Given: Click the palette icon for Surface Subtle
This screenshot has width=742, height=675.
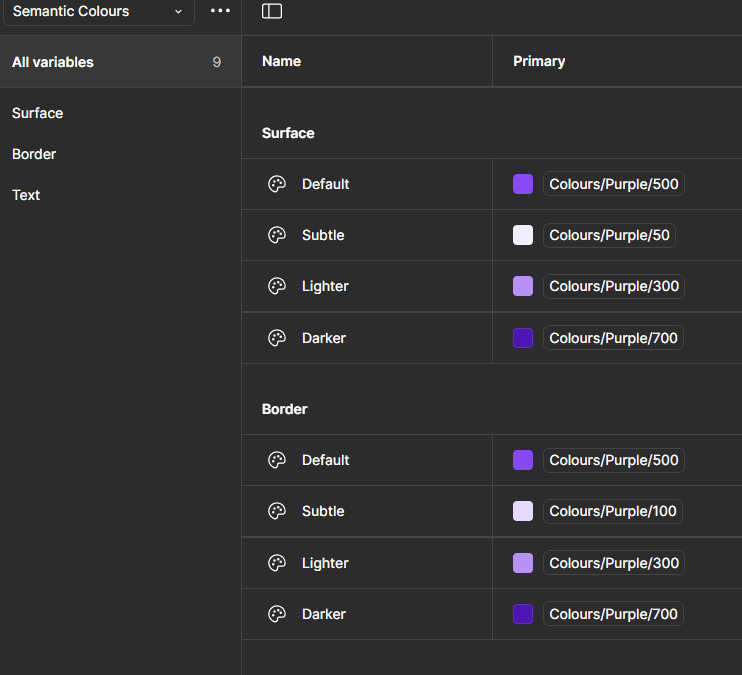Looking at the screenshot, I should point(277,235).
